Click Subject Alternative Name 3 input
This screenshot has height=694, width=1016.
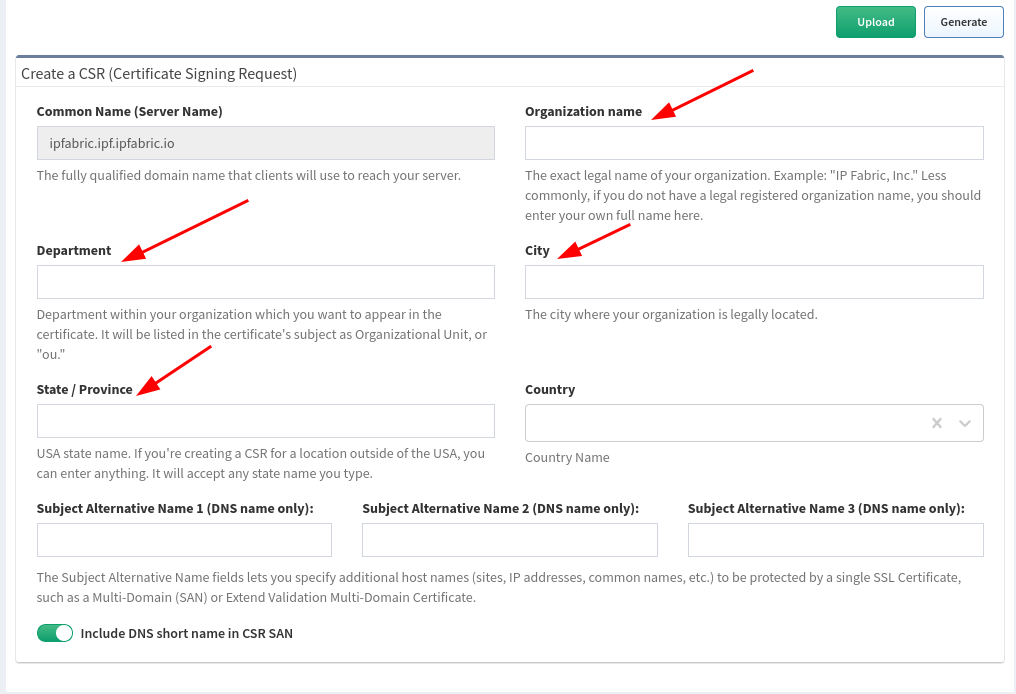coord(836,540)
